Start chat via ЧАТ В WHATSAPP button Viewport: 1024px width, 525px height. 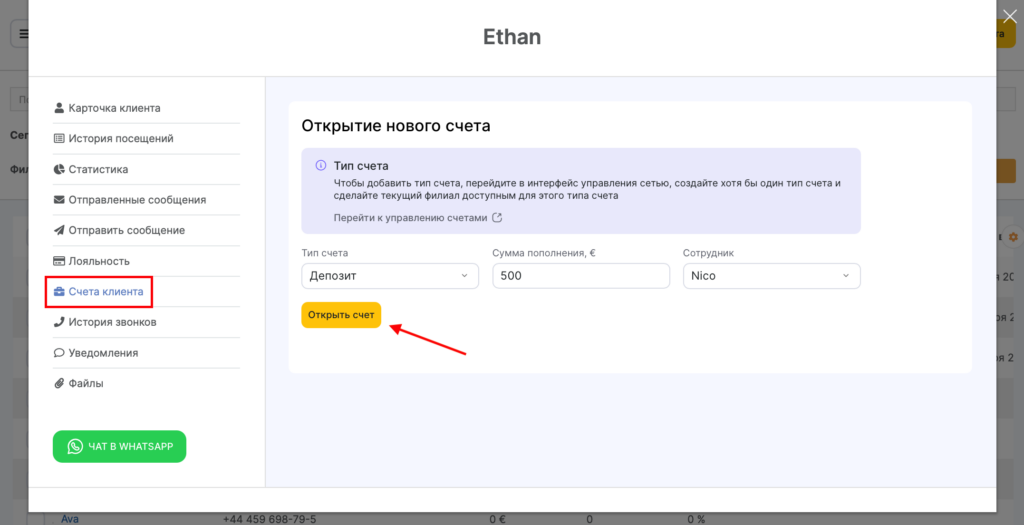coord(119,447)
